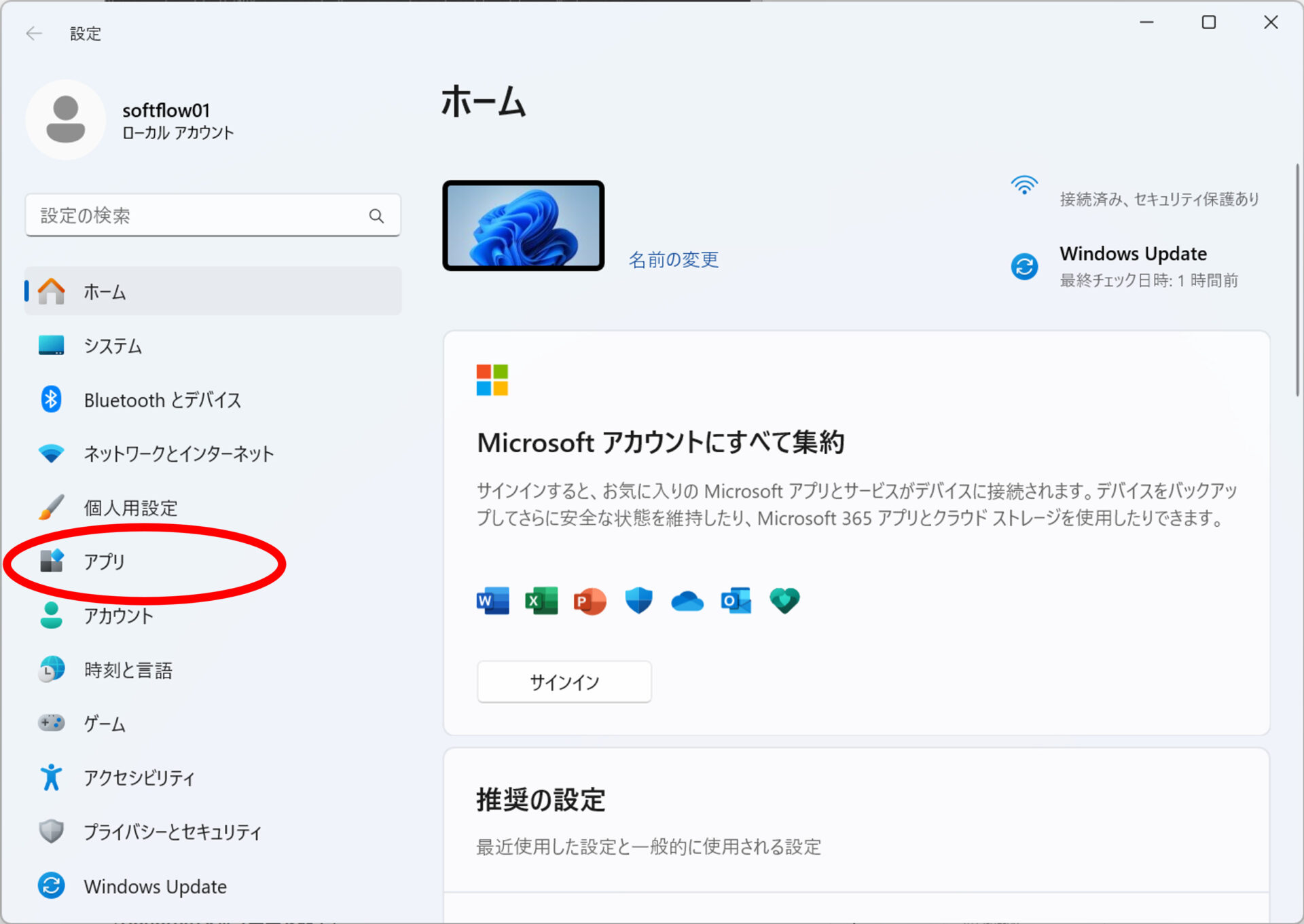Click the アクセシビリティ figure icon
The width and height of the screenshot is (1304, 924).
tap(51, 777)
